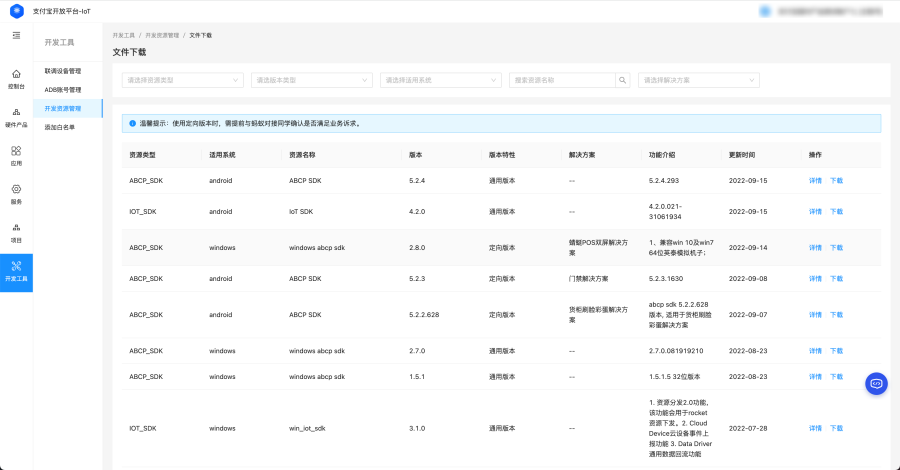Click the IoT SDK resource name cell

pos(301,212)
